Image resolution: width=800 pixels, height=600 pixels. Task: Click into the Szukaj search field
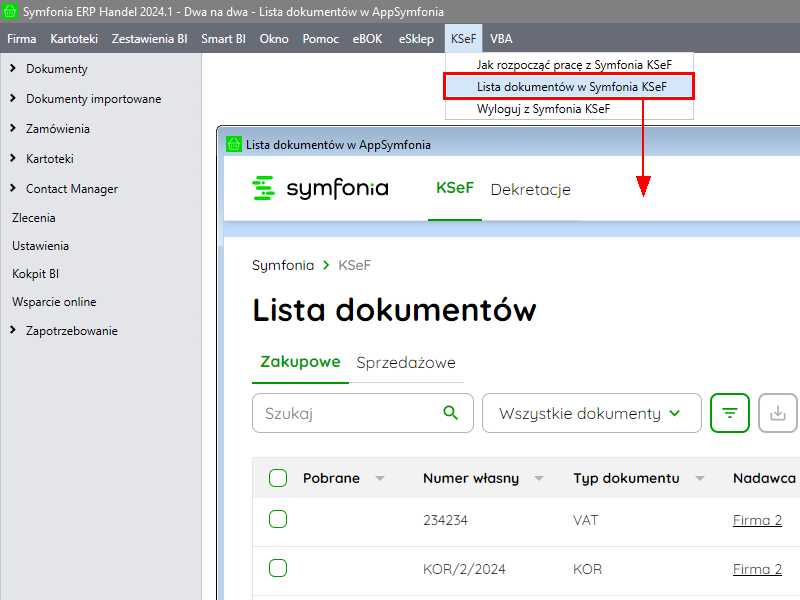tap(363, 413)
